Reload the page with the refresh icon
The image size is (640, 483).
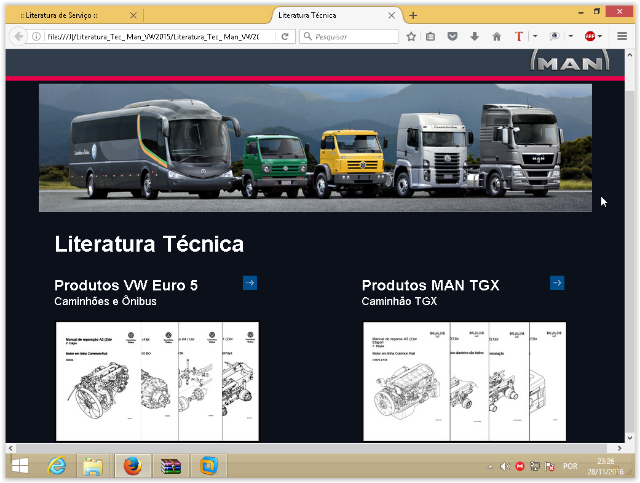285,36
